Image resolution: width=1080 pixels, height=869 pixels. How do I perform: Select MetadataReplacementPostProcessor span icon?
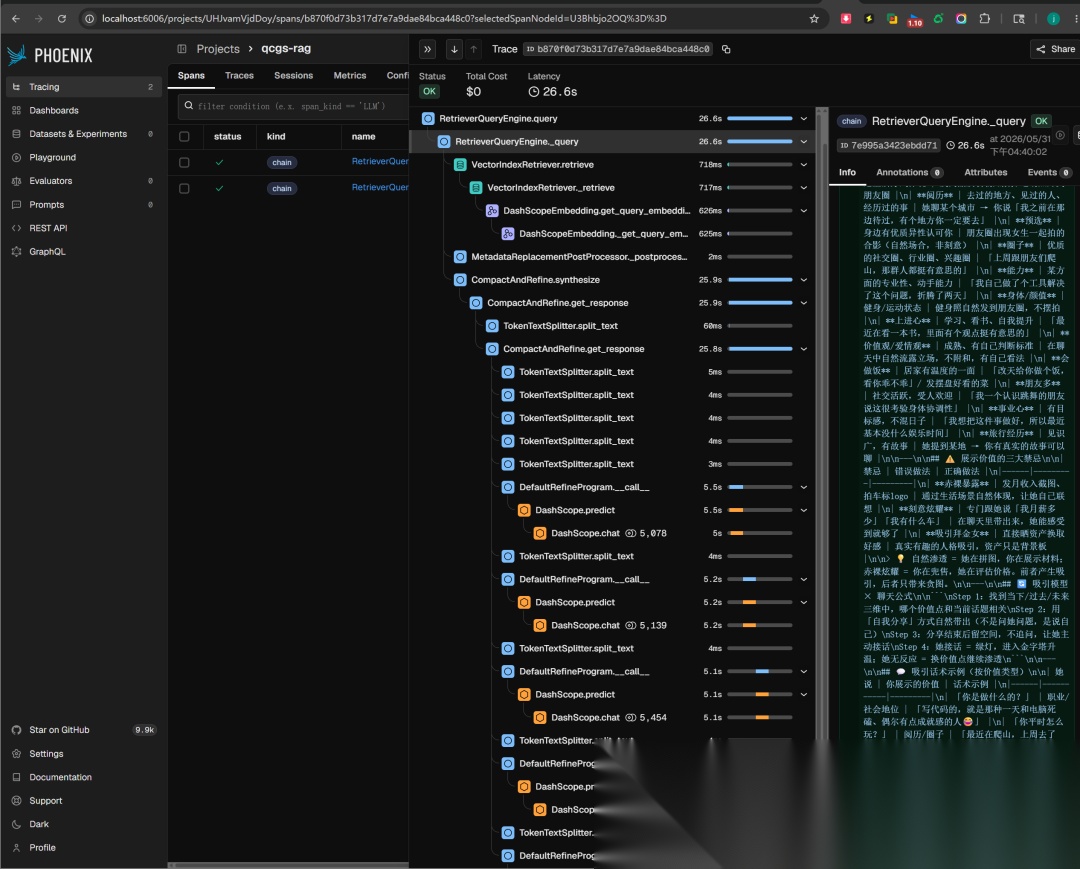pos(460,257)
